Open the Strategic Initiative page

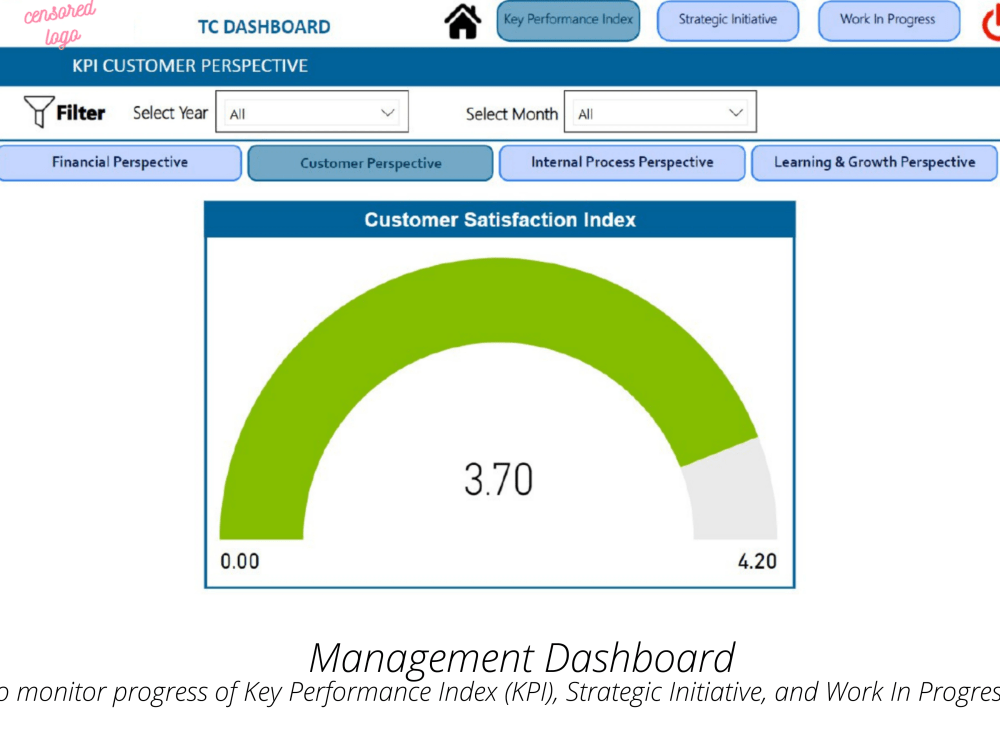728,20
